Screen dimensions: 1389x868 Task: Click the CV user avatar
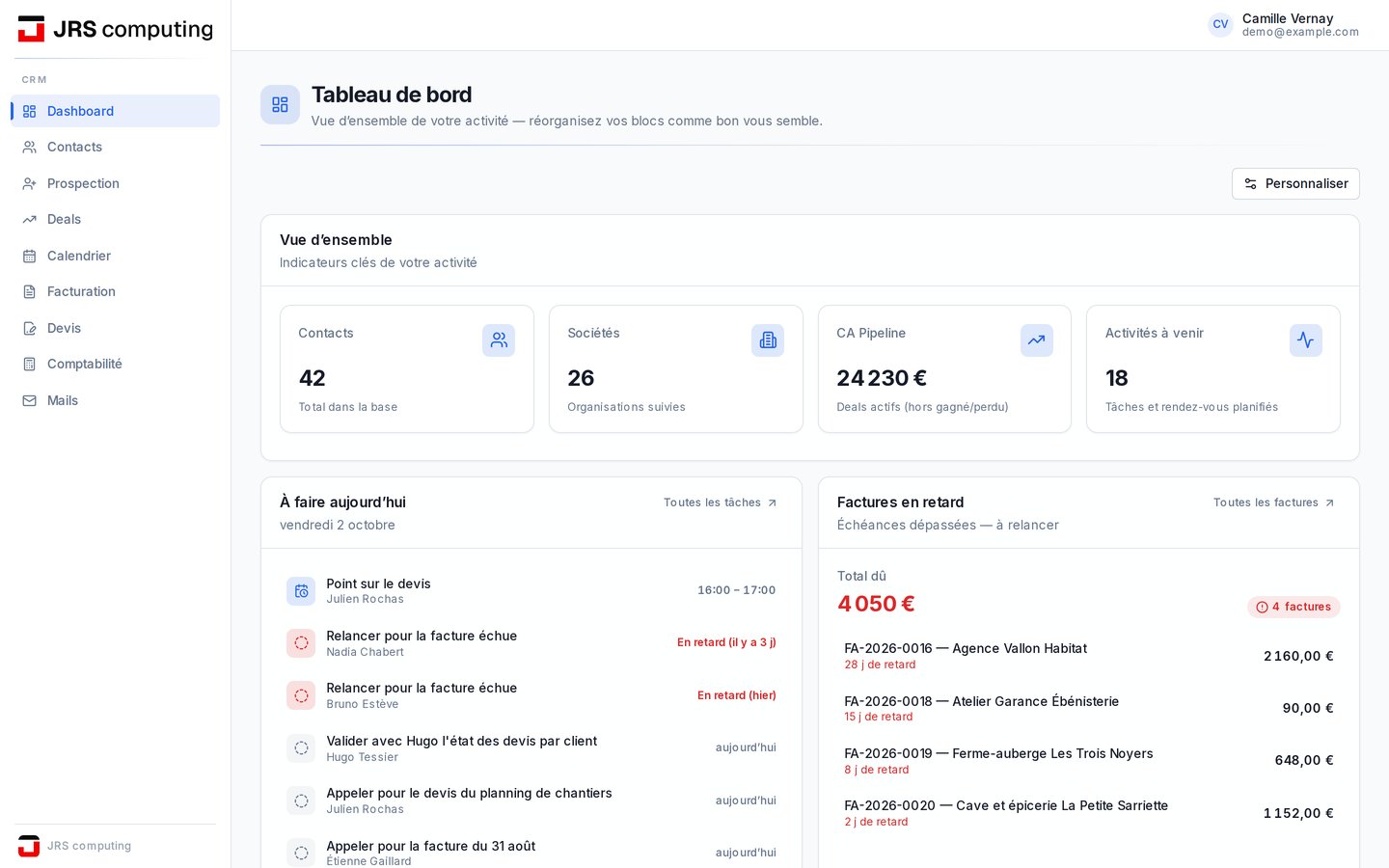click(x=1221, y=25)
